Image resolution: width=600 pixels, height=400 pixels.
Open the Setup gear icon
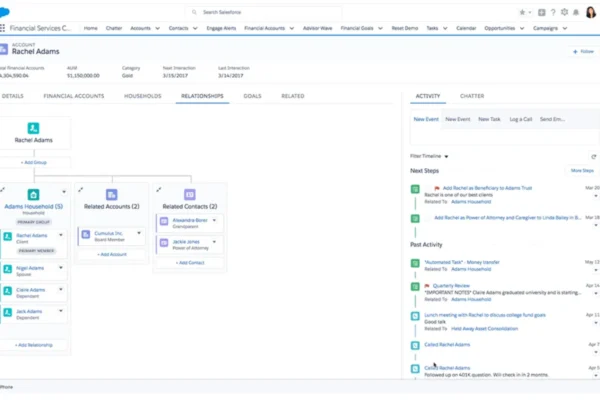pos(564,12)
